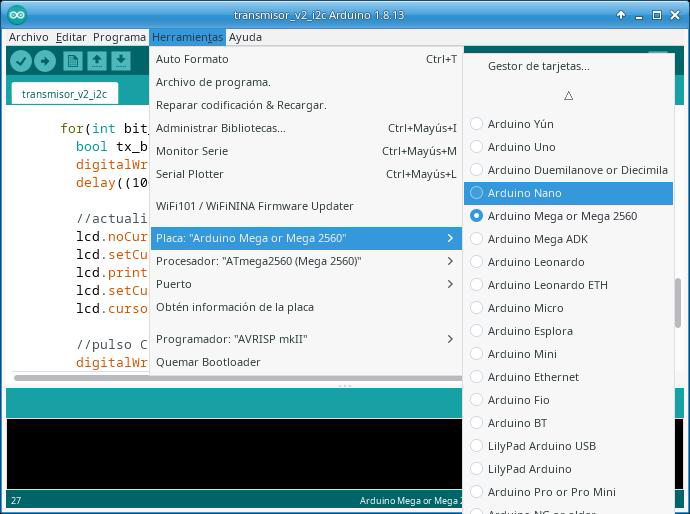Open the Serial Plotter entry

point(306,174)
